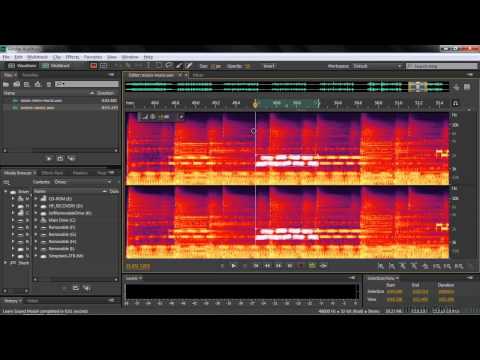Toggle the Spectral Frequency Display red icon
480x360 pixels.
[x=94, y=66]
